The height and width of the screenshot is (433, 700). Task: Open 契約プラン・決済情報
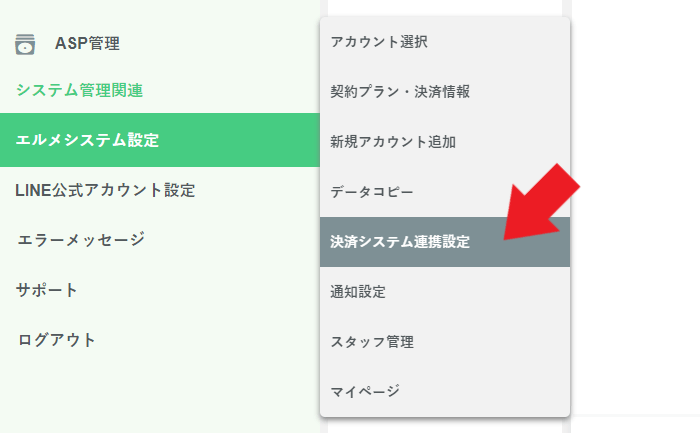[x=400, y=92]
